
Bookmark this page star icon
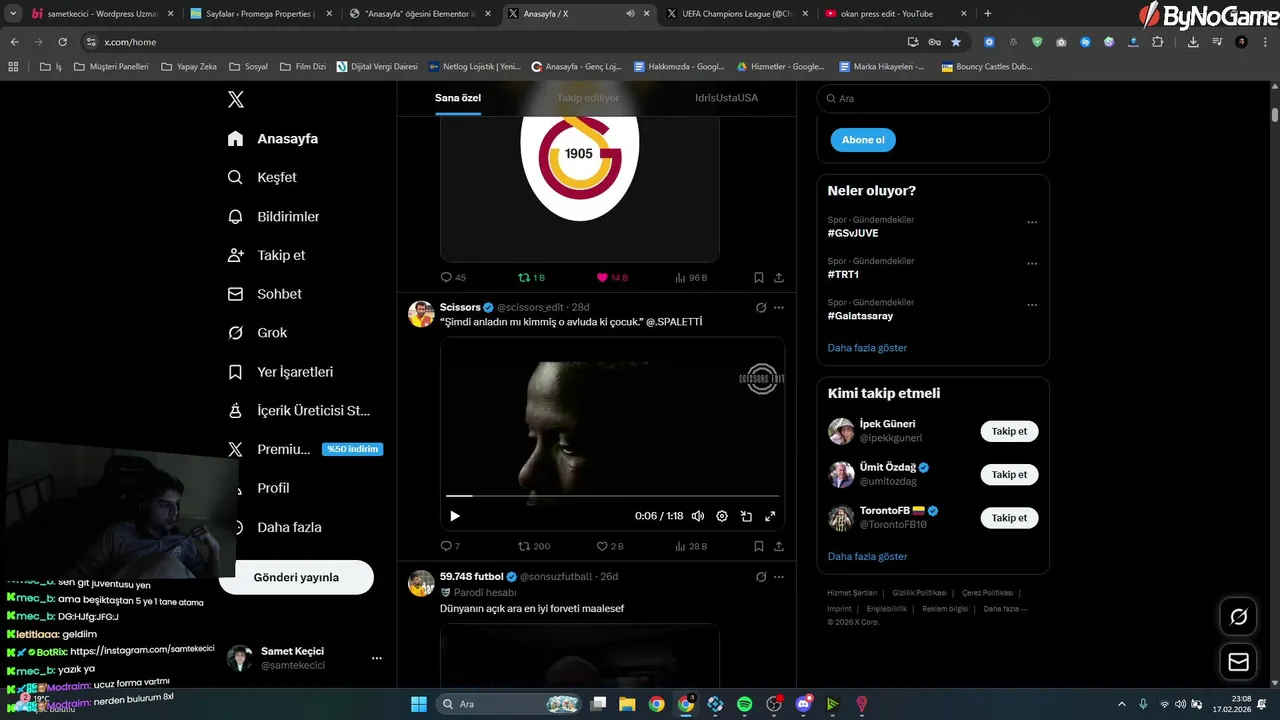(x=956, y=42)
